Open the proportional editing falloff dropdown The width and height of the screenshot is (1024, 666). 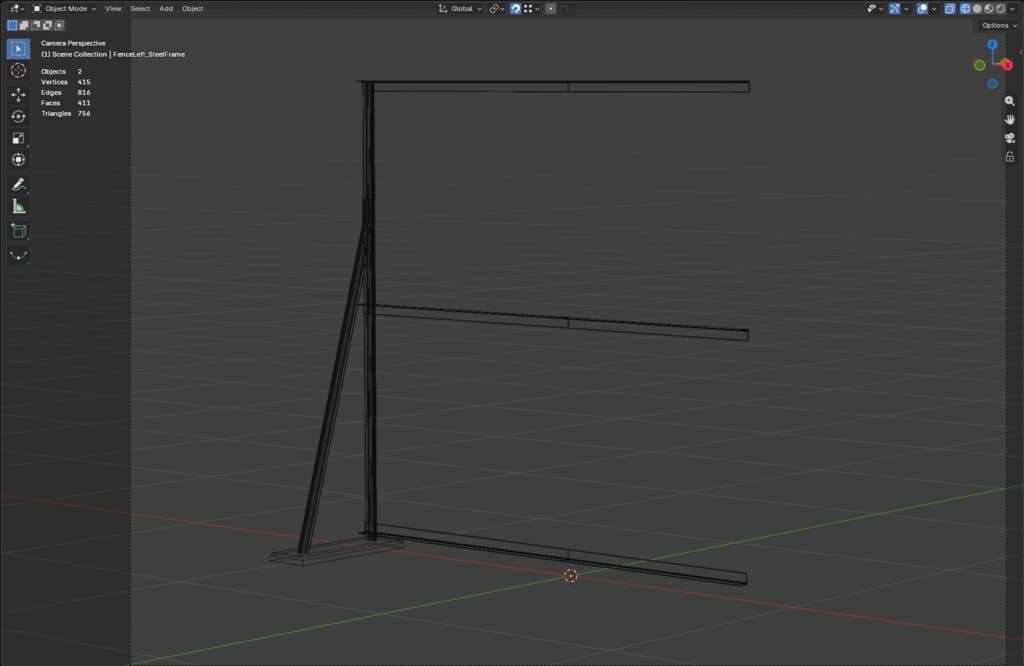(566, 8)
